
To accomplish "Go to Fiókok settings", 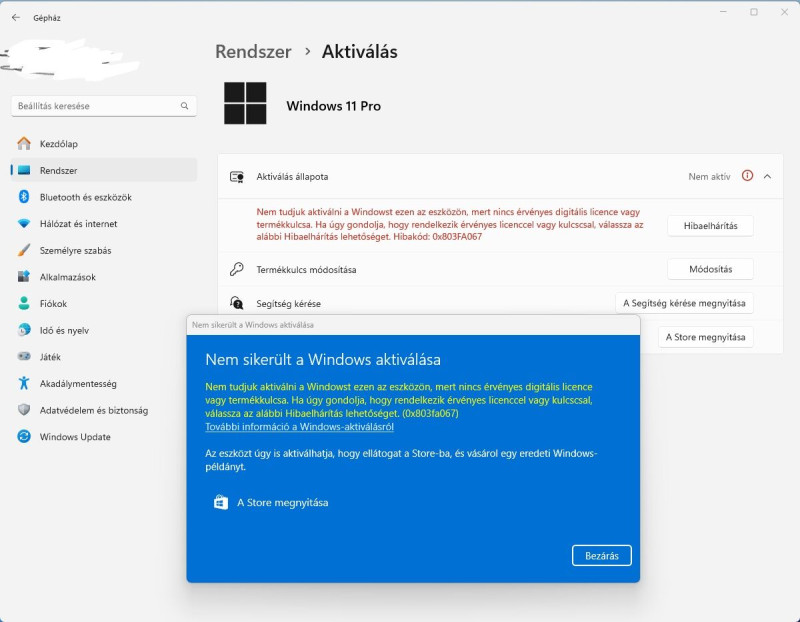I will (104, 303).
